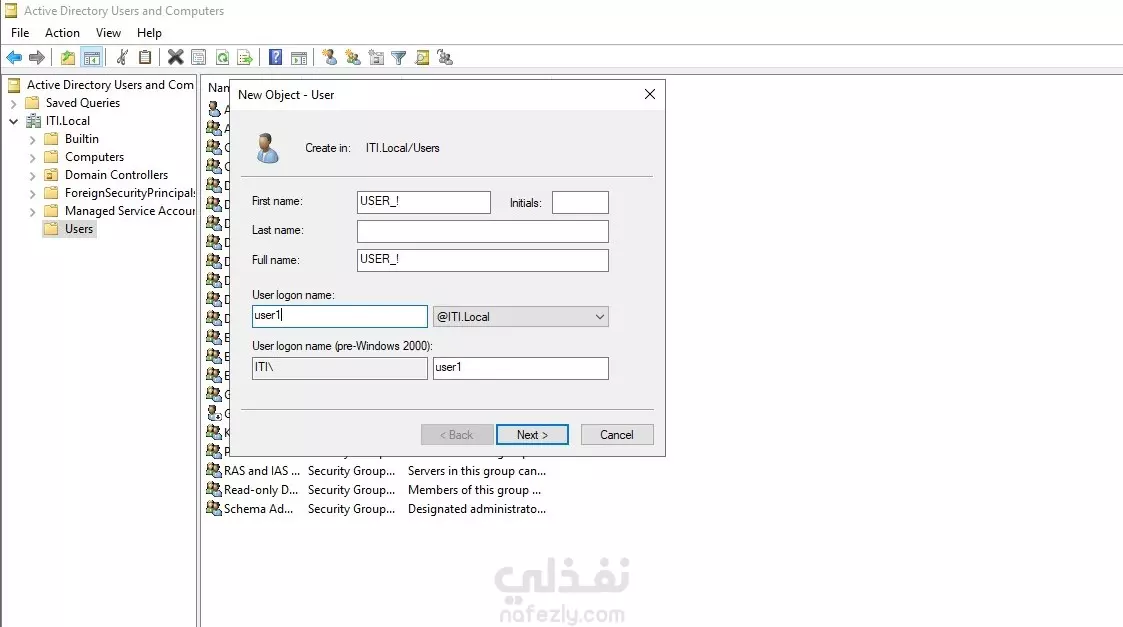Expand the Managed Service Accounts node
The image size is (1123, 627).
[x=32, y=211]
